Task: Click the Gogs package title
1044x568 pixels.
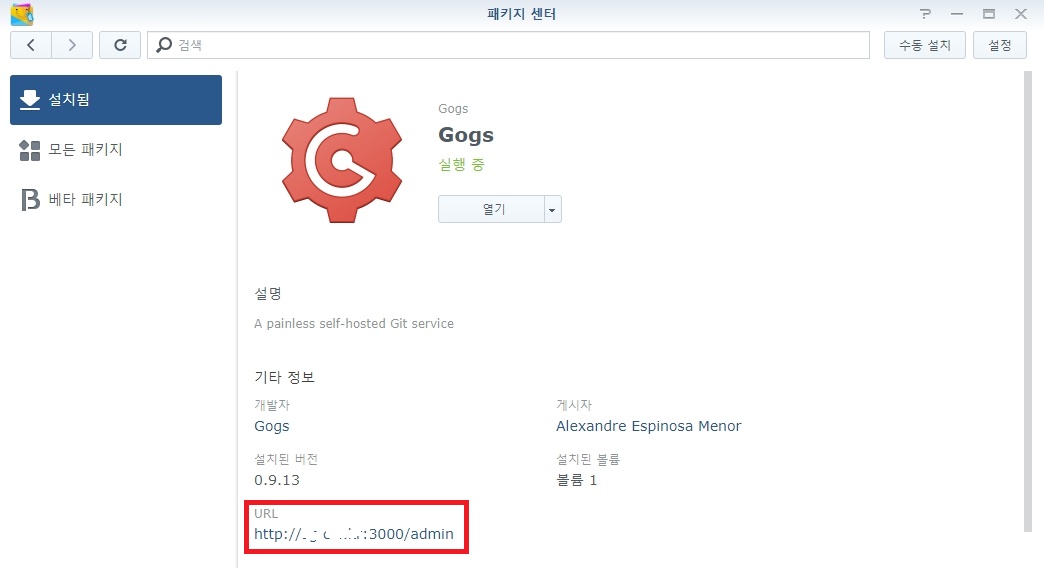Action: 466,135
